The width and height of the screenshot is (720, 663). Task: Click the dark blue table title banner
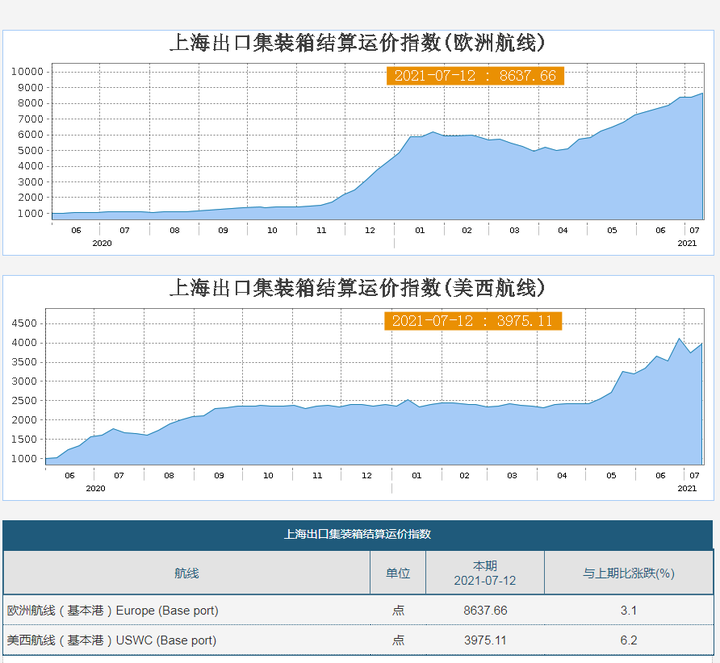click(x=358, y=534)
